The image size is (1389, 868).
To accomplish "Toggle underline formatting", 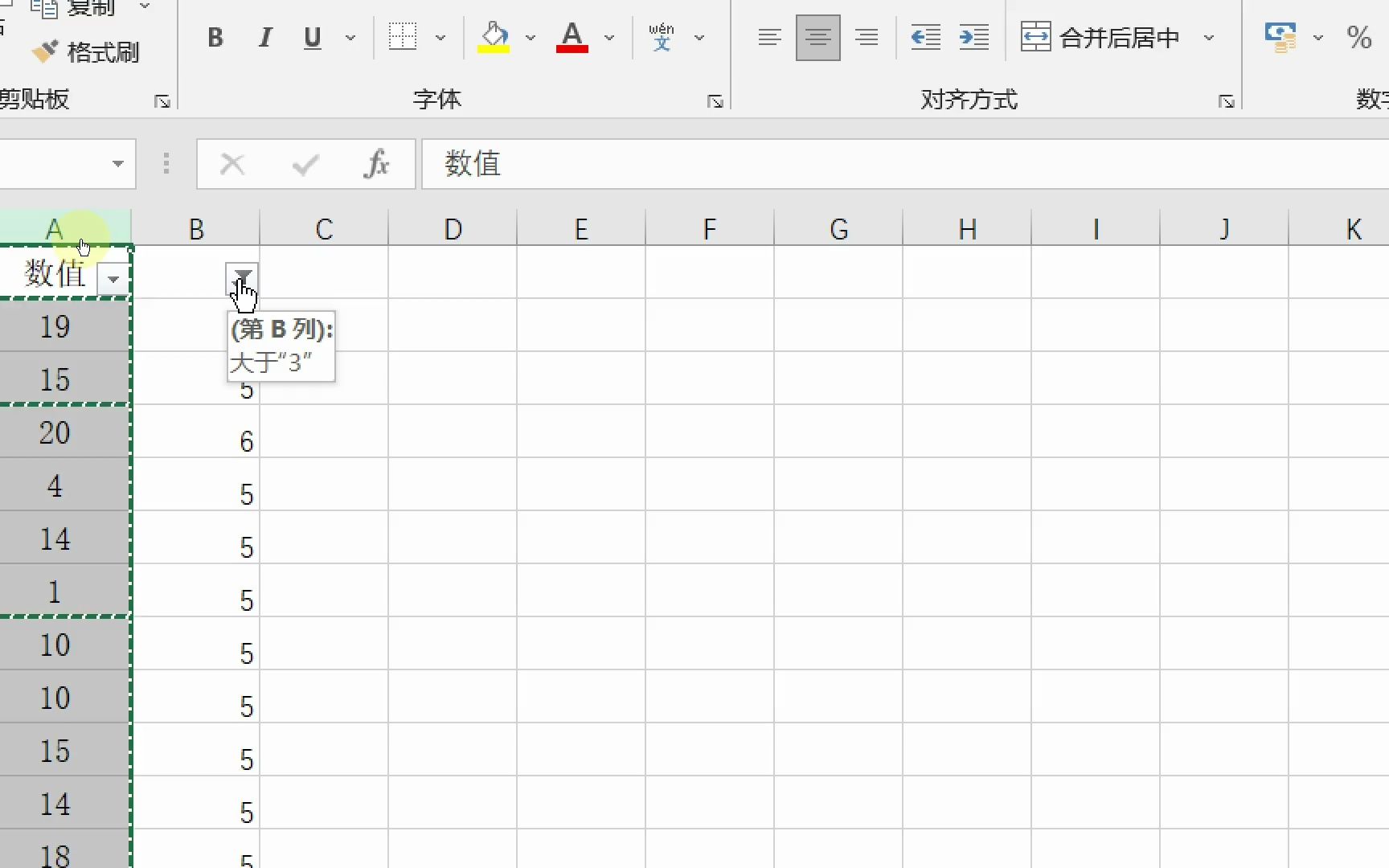I will [312, 37].
